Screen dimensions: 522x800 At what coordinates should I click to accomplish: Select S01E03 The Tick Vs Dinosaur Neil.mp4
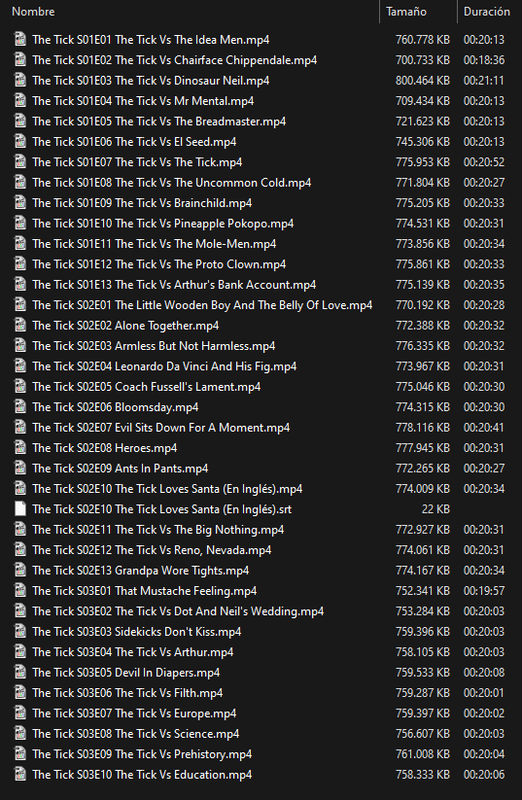151,81
